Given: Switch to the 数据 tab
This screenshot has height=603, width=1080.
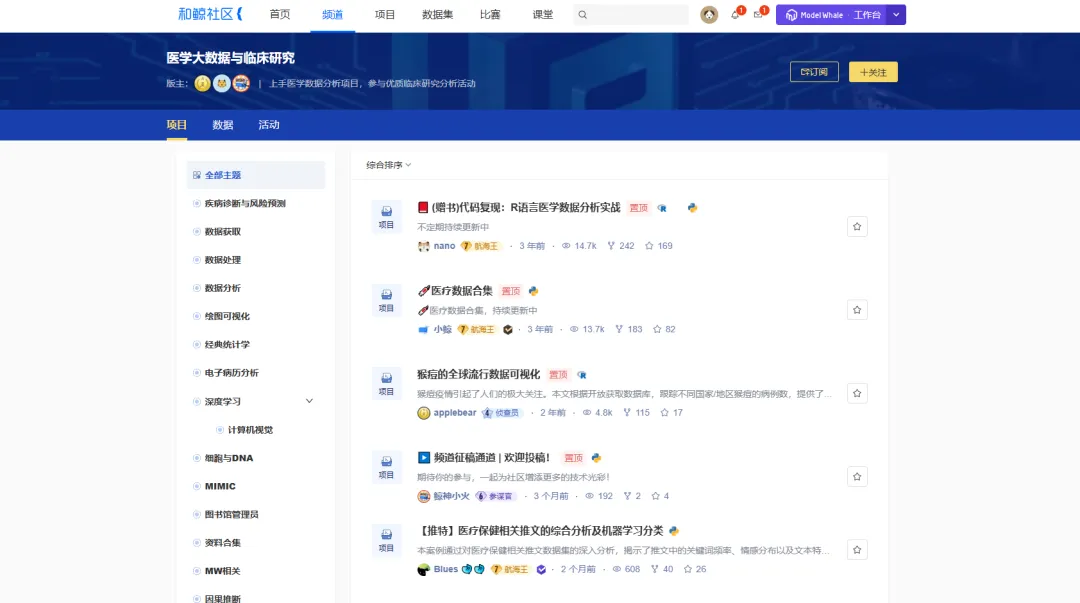Looking at the screenshot, I should 222,124.
